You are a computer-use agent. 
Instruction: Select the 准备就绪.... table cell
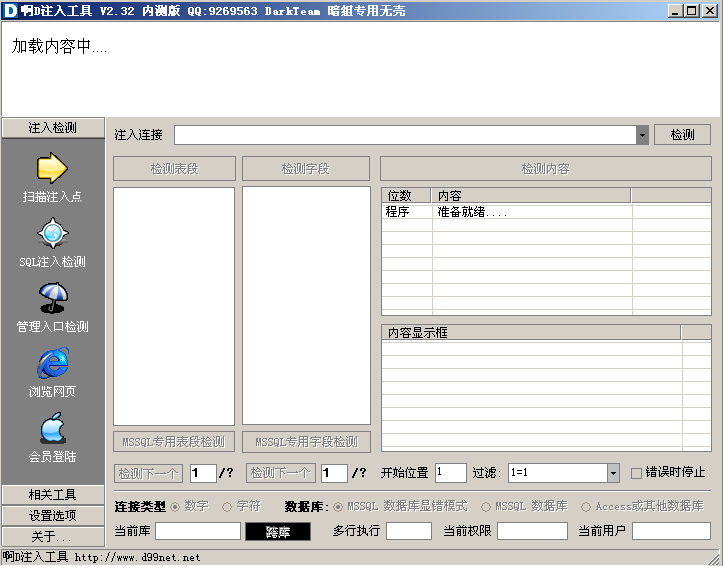tap(532, 212)
